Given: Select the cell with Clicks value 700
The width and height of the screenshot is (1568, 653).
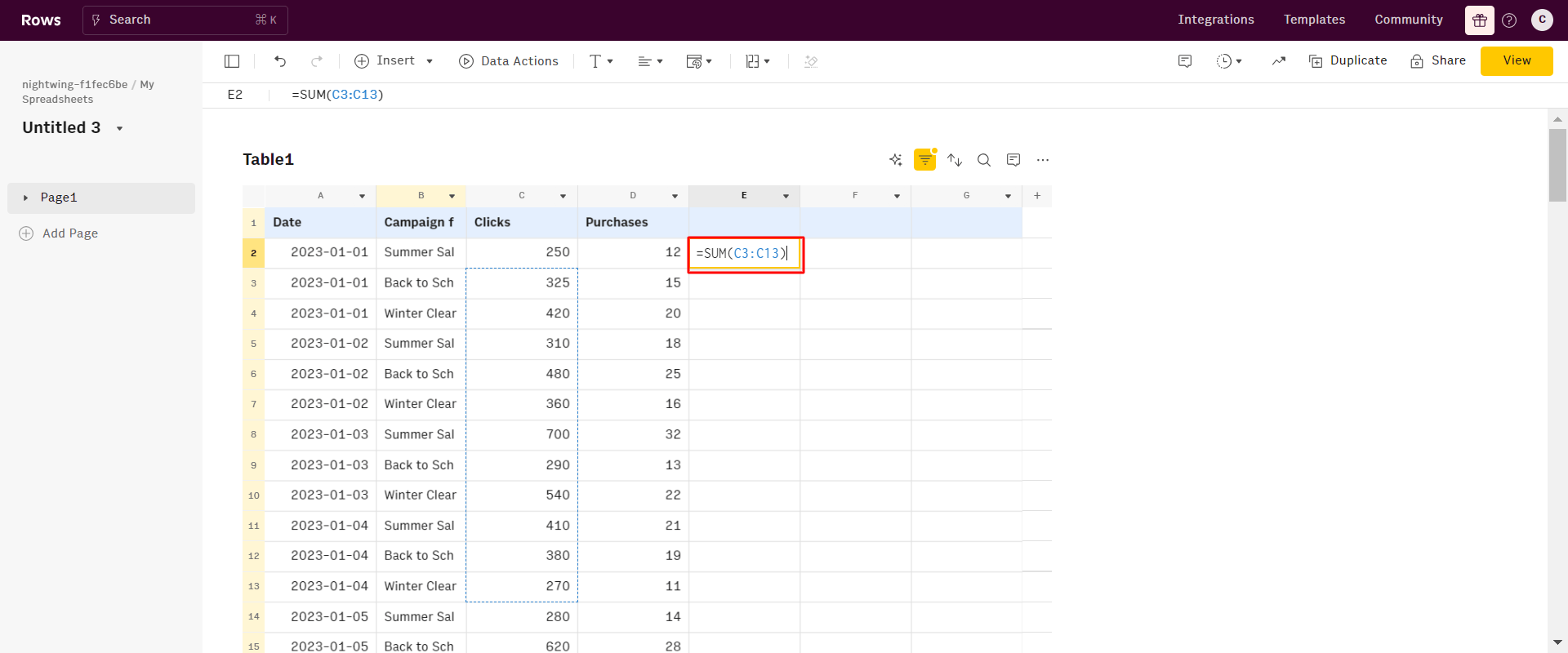Looking at the screenshot, I should [x=522, y=434].
